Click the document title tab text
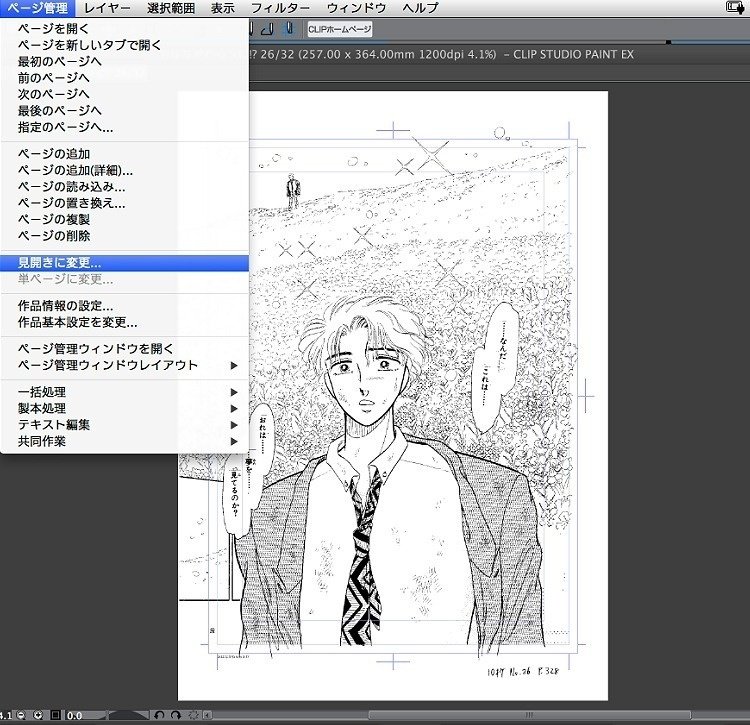This screenshot has width=750, height=725. point(442,55)
